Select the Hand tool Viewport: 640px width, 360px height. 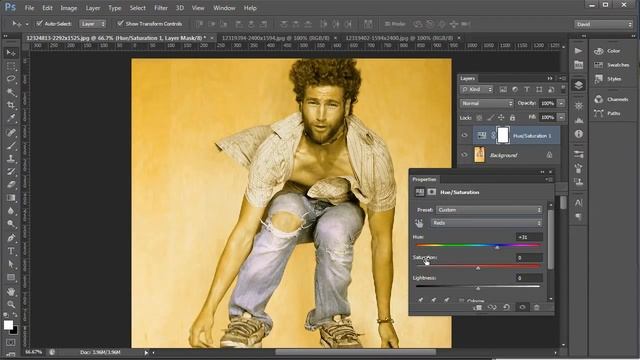pos(11,291)
